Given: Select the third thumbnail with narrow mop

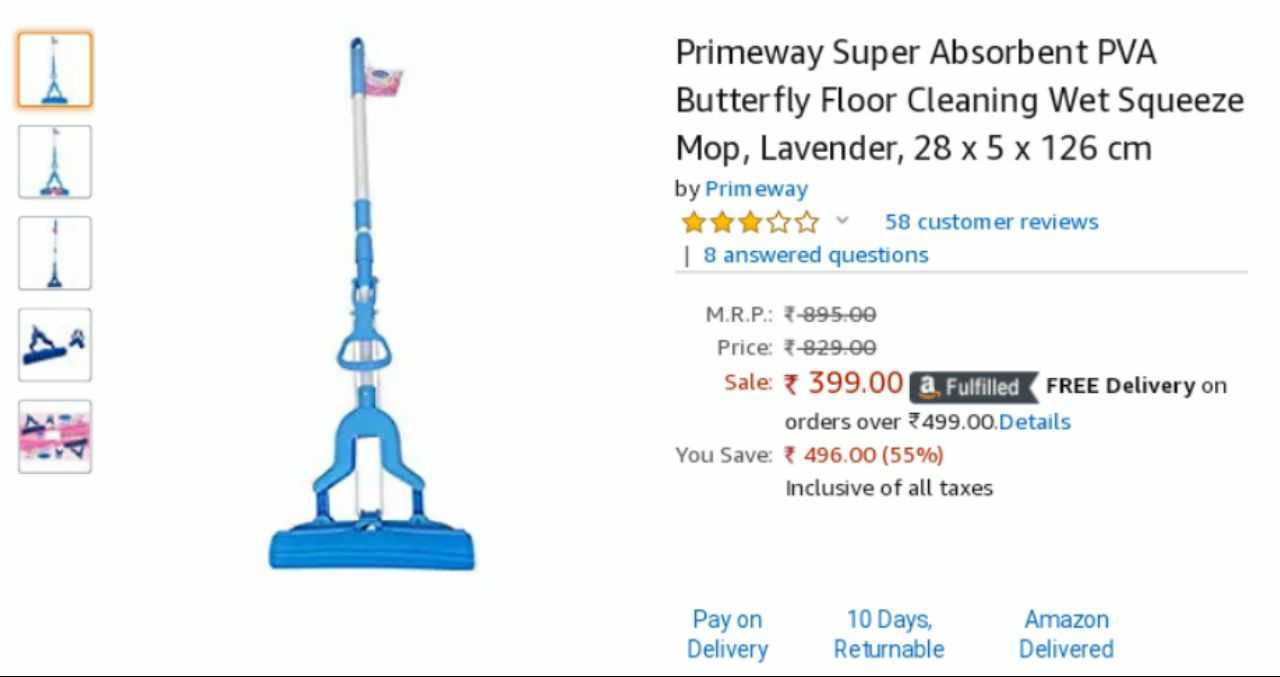Looking at the screenshot, I should (54, 253).
